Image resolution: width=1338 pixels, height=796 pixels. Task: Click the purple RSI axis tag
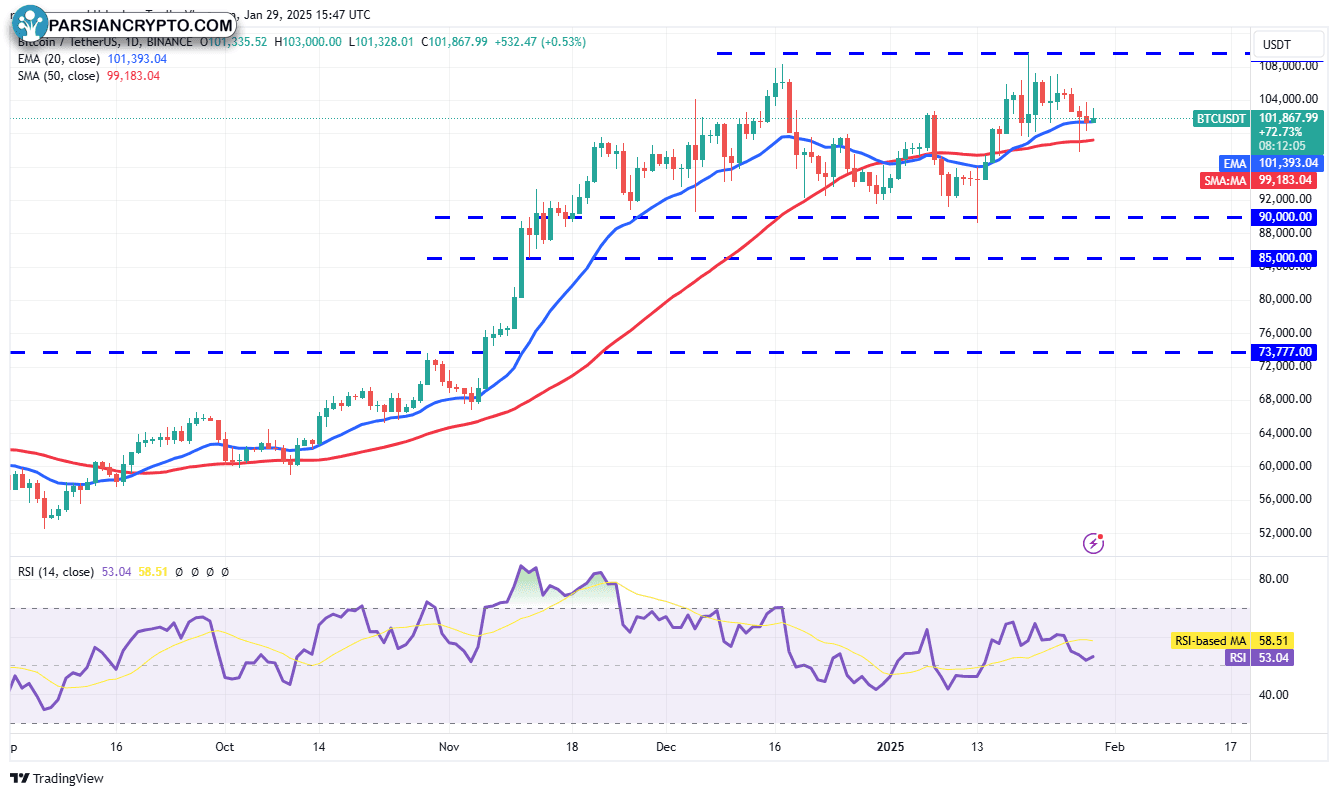(1237, 657)
